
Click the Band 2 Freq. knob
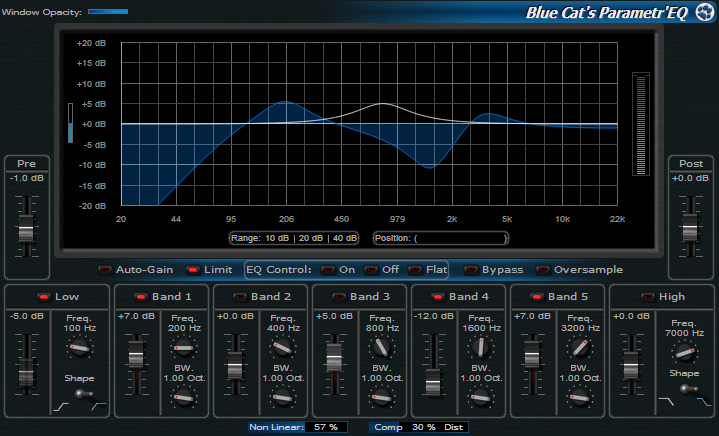pyautogui.click(x=283, y=348)
